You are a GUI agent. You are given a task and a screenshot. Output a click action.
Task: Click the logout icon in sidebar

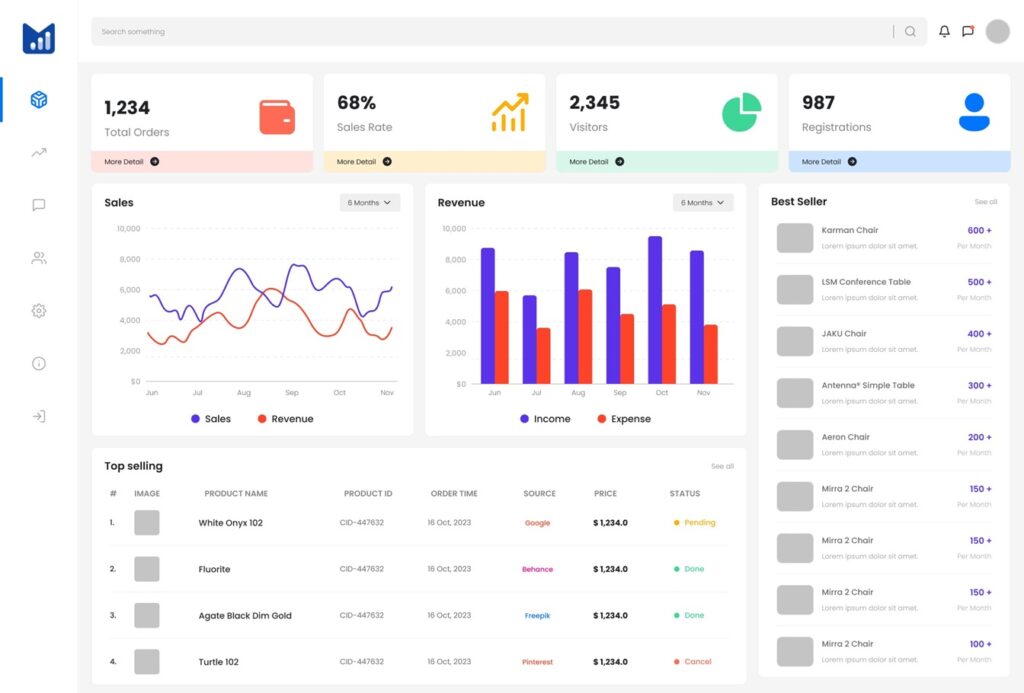(39, 416)
